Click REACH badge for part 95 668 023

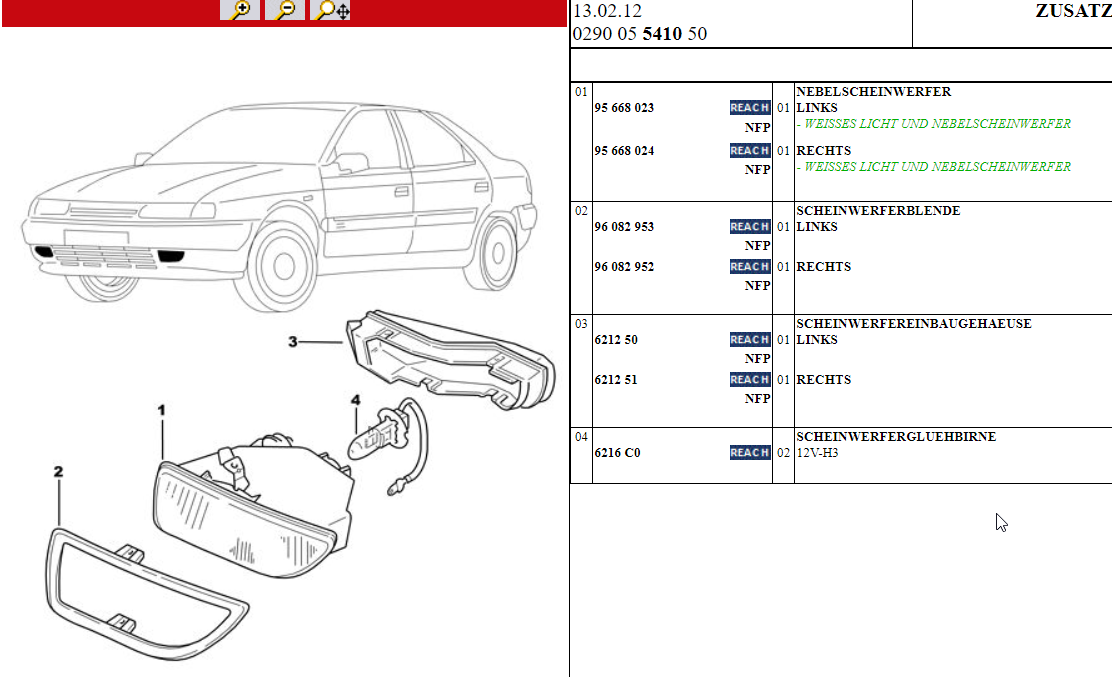[x=750, y=108]
